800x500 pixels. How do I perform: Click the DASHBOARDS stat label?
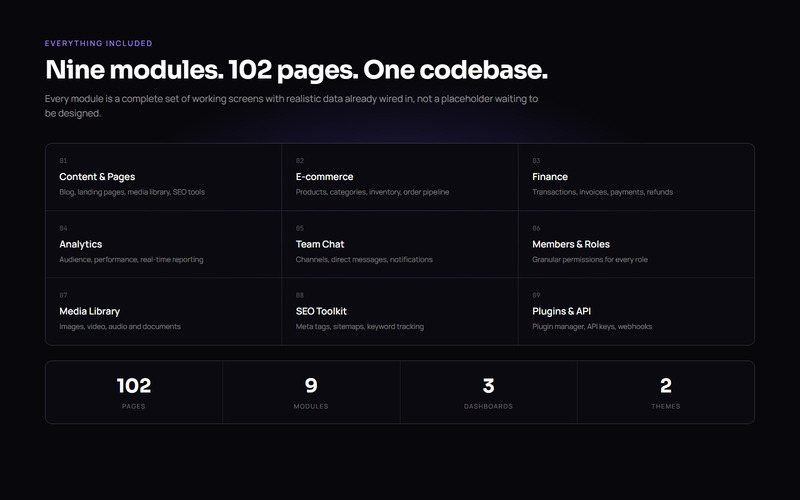[488, 407]
